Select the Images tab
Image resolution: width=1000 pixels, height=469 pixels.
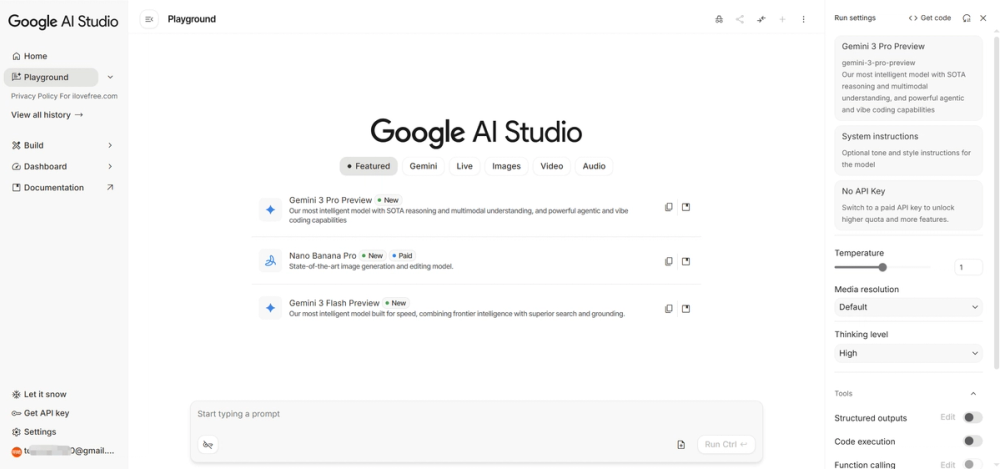point(506,166)
